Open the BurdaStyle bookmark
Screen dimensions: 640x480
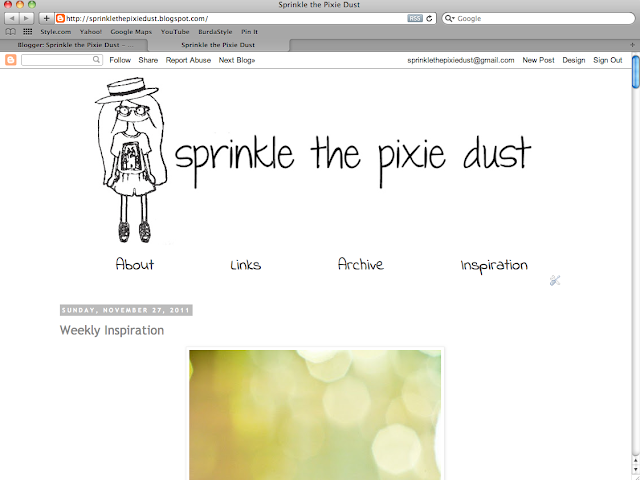coord(215,31)
